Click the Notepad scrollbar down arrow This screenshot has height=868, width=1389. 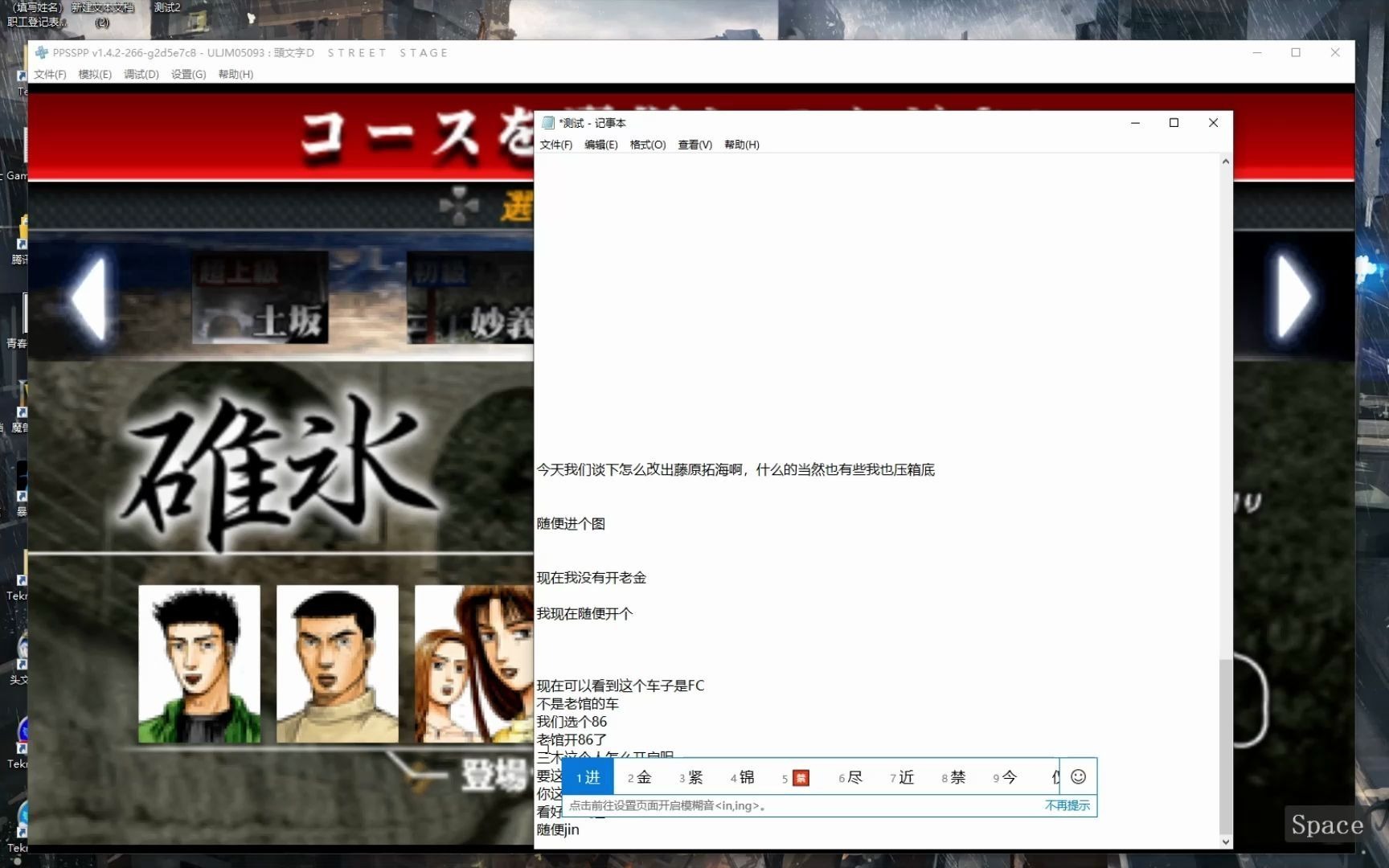[x=1225, y=841]
